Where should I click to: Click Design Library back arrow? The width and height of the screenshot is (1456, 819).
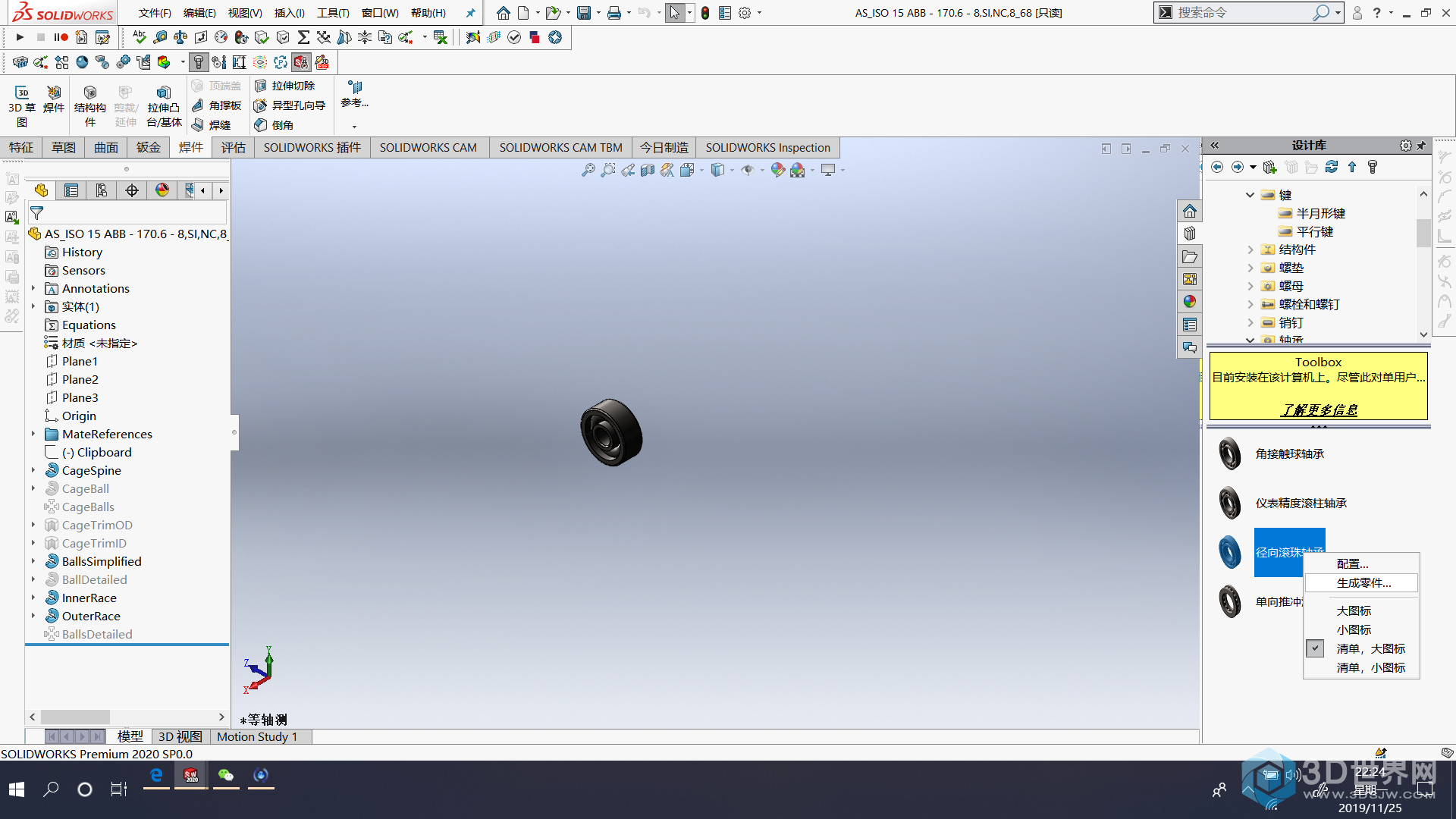coord(1217,167)
